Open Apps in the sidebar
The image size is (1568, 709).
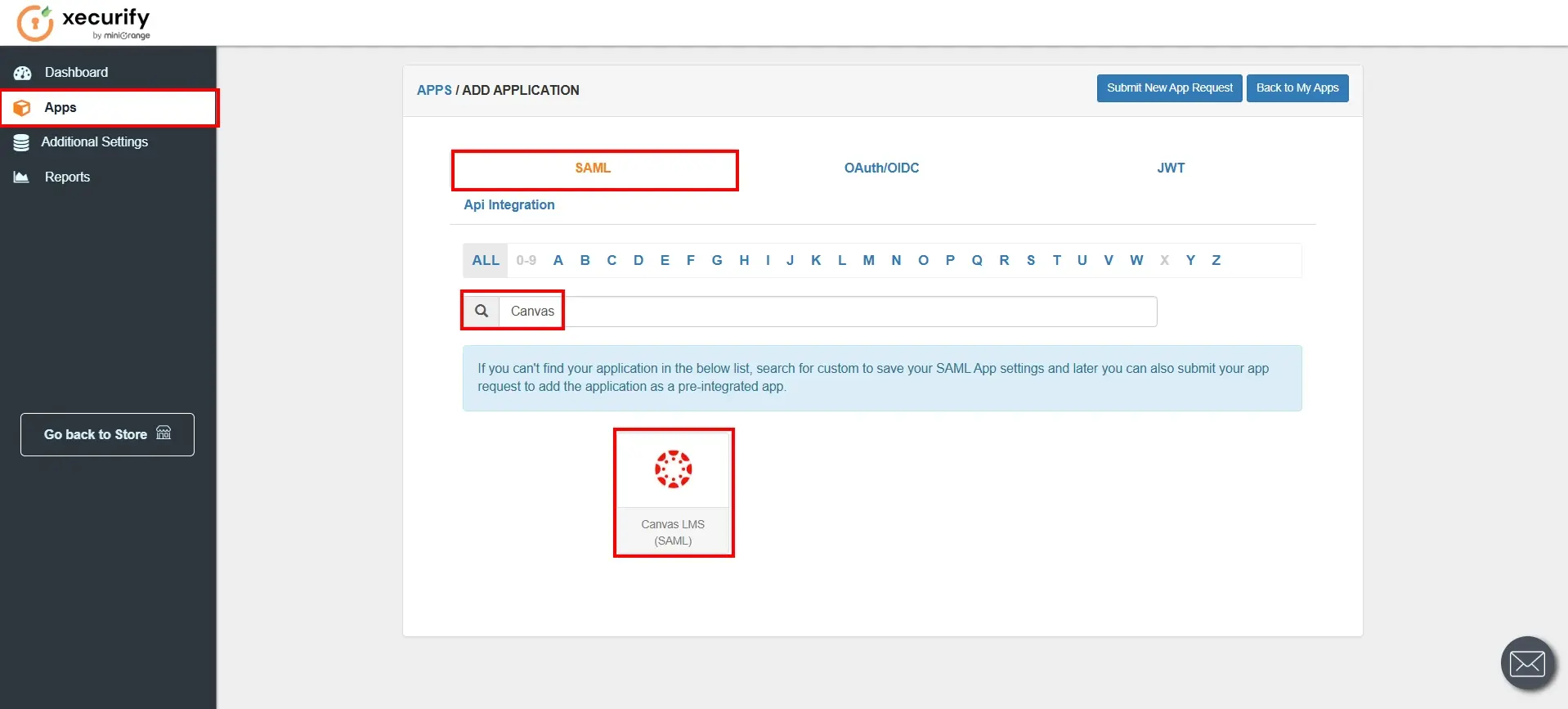[108, 107]
